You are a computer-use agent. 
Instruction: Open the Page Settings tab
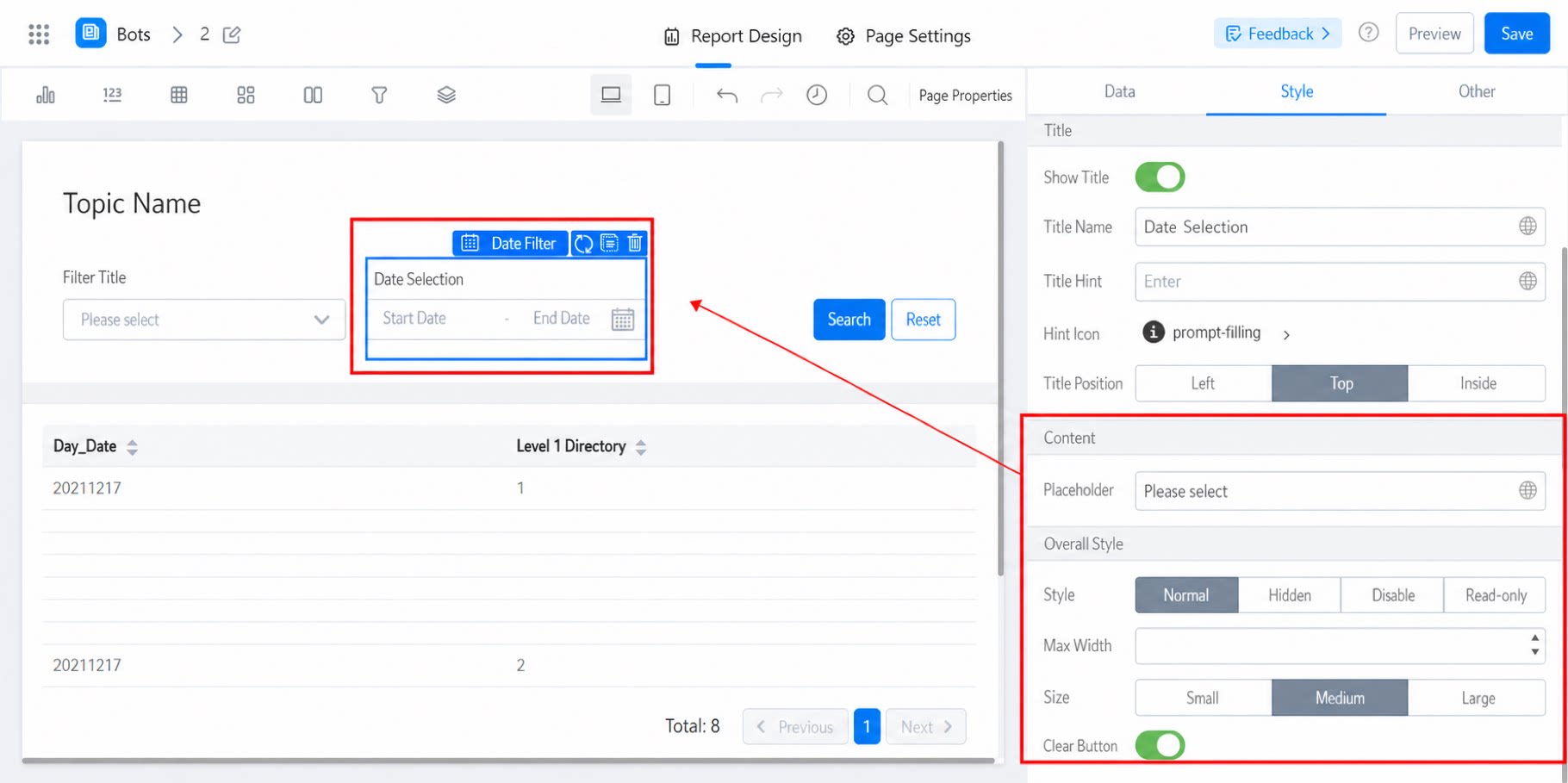(904, 36)
